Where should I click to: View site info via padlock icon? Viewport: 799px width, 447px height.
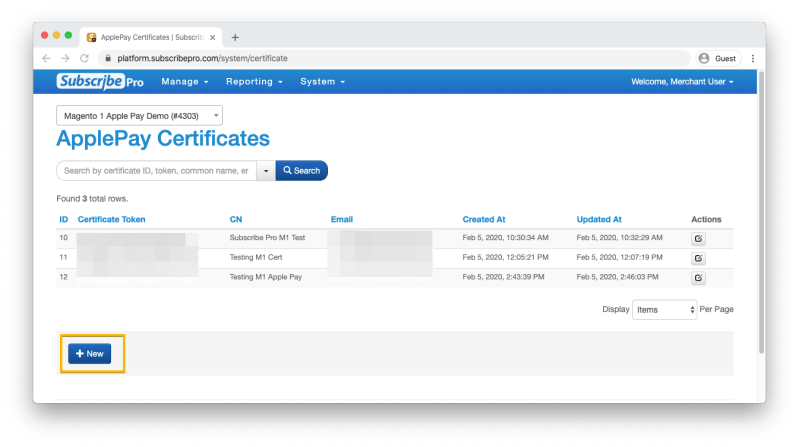[x=108, y=58]
